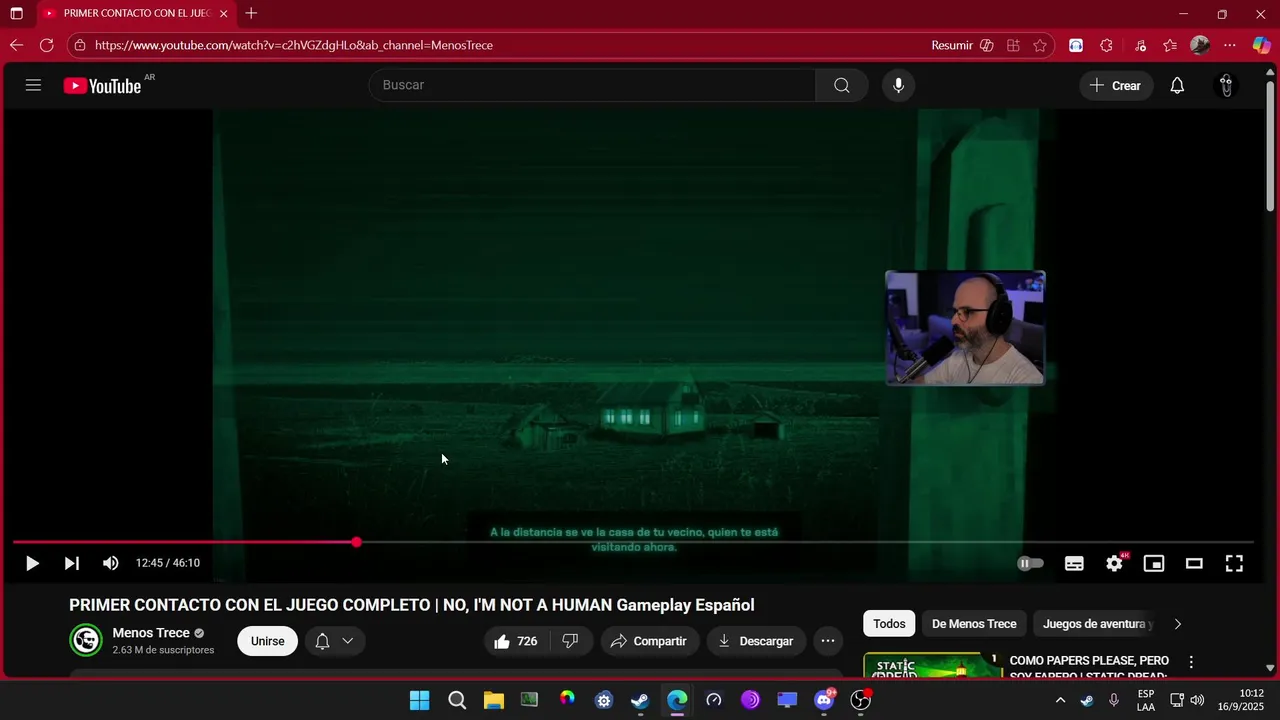
Task: Close the PRIMER CONTACTO tab
Action: click(223, 14)
